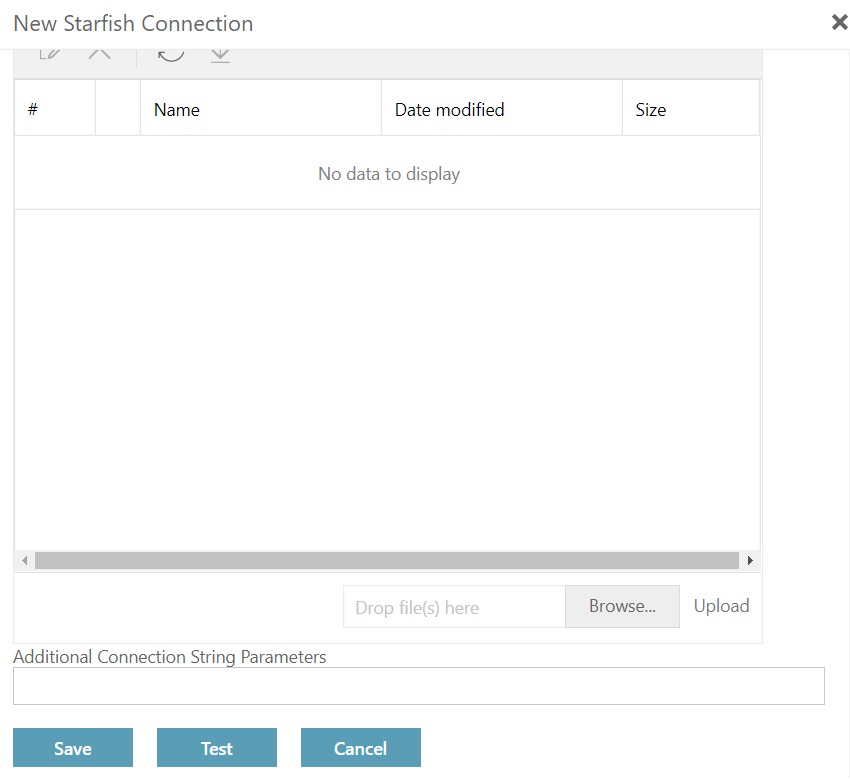Cancel the new connection dialog
Screen dimensions: 850x779
point(360,748)
